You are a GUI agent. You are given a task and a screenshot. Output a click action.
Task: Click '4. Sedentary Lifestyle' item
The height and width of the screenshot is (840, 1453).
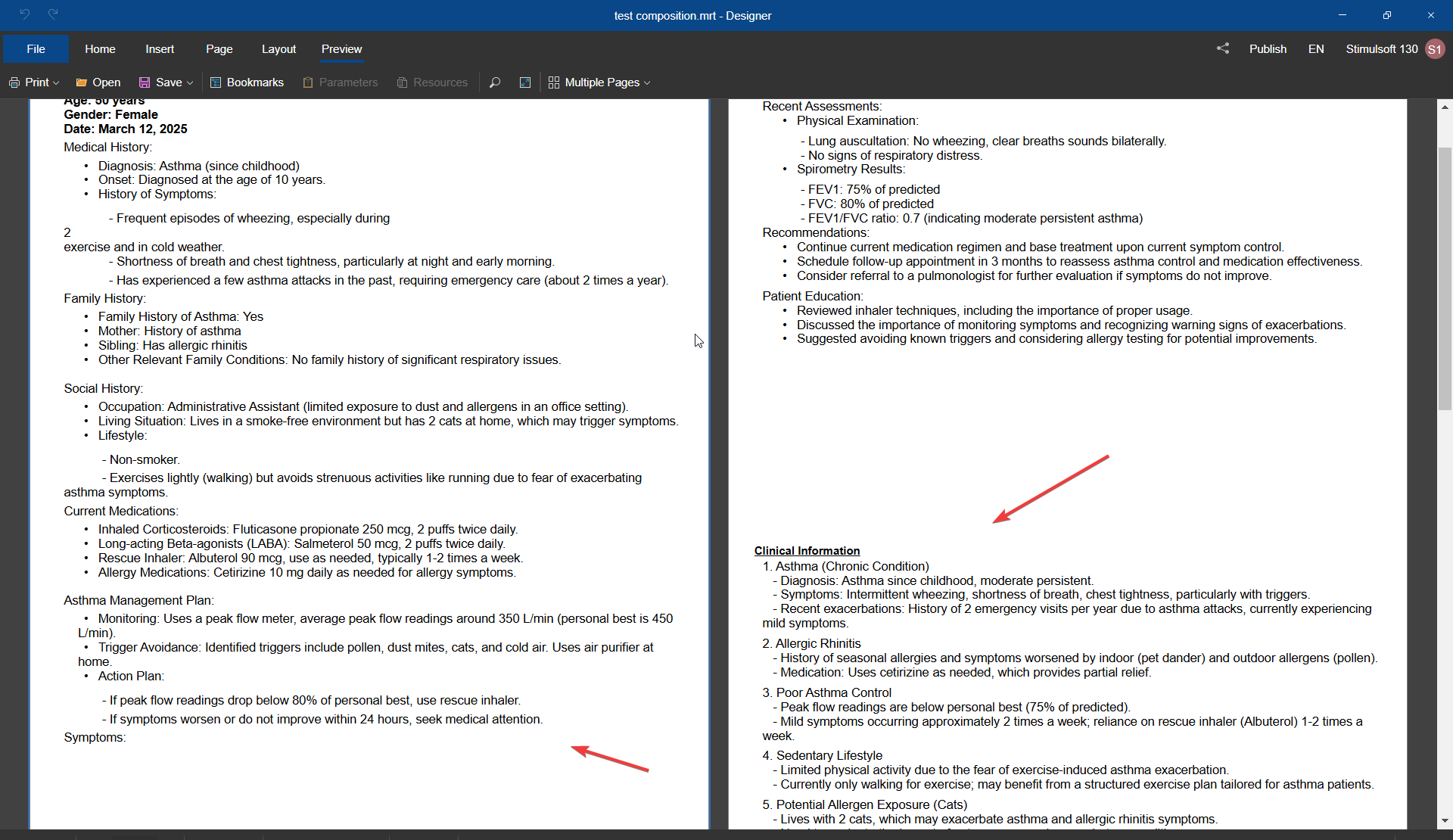(x=822, y=755)
